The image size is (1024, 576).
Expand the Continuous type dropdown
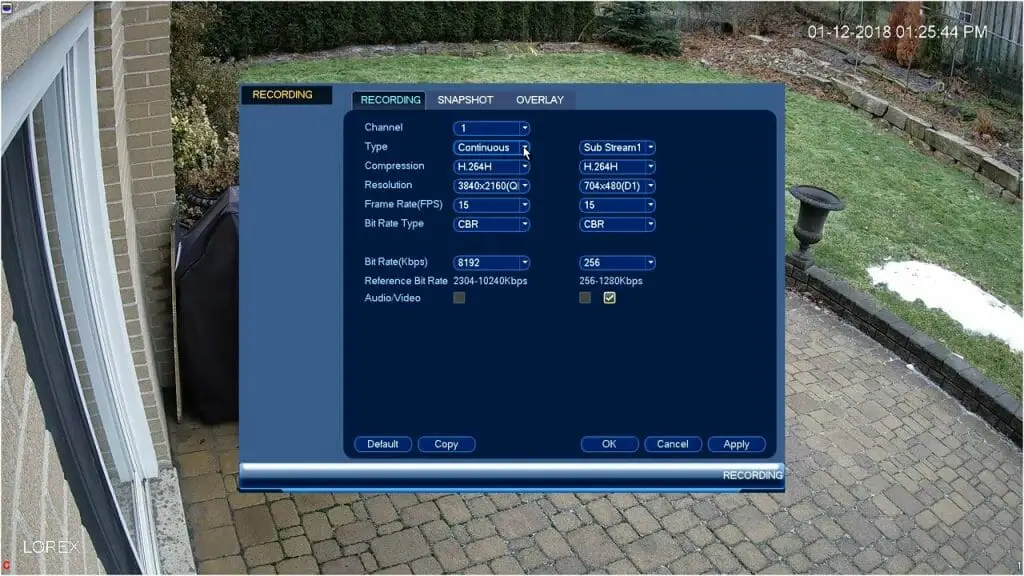(x=491, y=148)
